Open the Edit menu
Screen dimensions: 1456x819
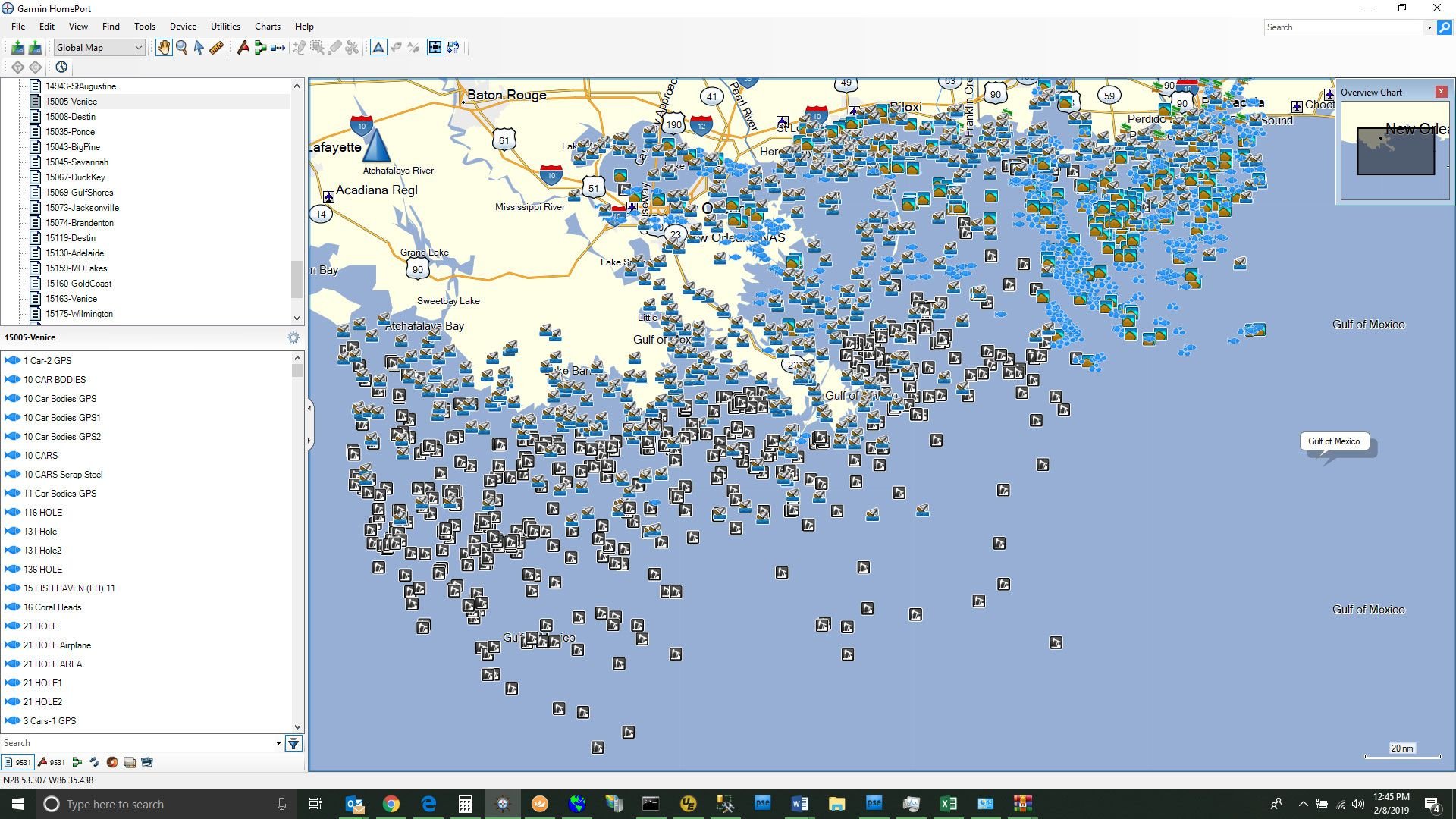pyautogui.click(x=47, y=27)
